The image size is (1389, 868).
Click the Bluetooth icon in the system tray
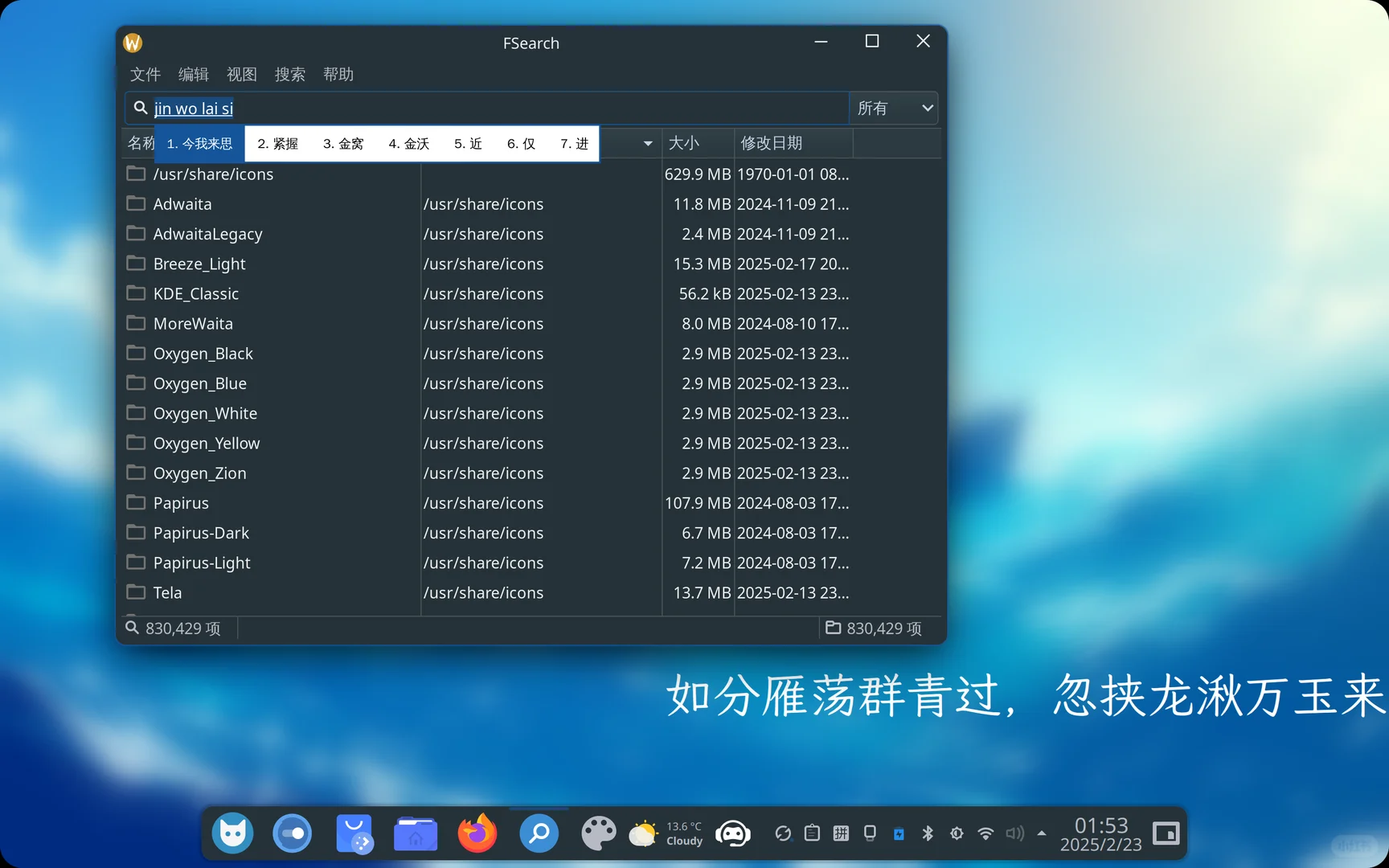pyautogui.click(x=928, y=833)
